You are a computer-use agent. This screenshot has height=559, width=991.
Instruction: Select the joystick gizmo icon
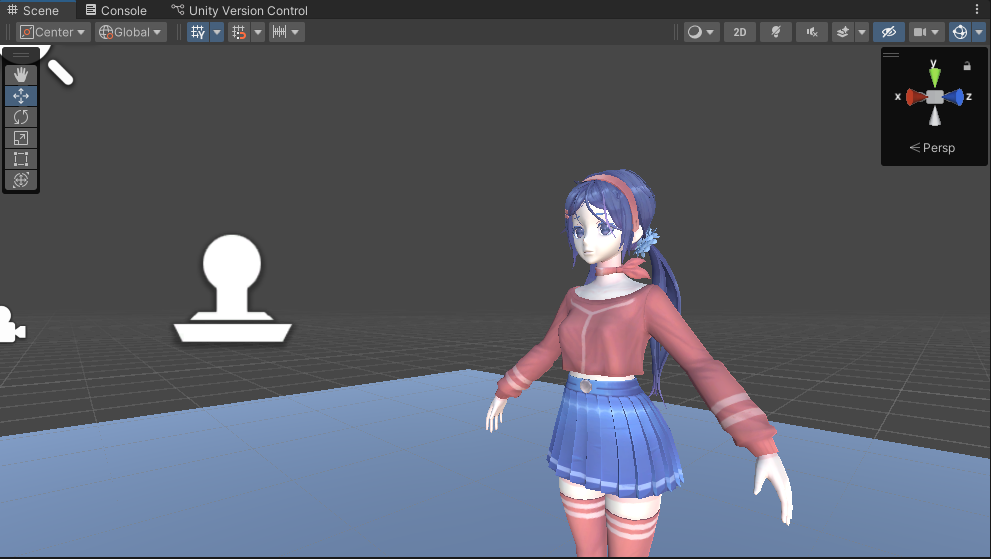point(233,288)
